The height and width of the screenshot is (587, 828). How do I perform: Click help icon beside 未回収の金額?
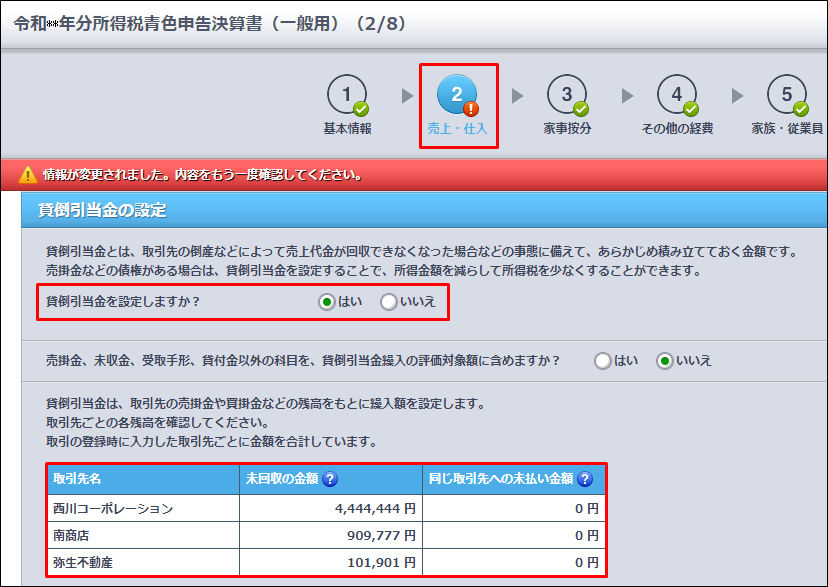click(330, 479)
